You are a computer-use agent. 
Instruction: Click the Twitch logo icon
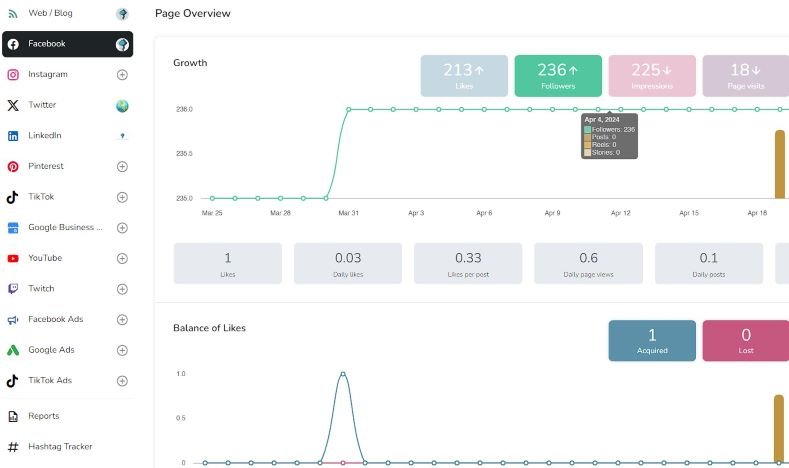click(x=13, y=289)
